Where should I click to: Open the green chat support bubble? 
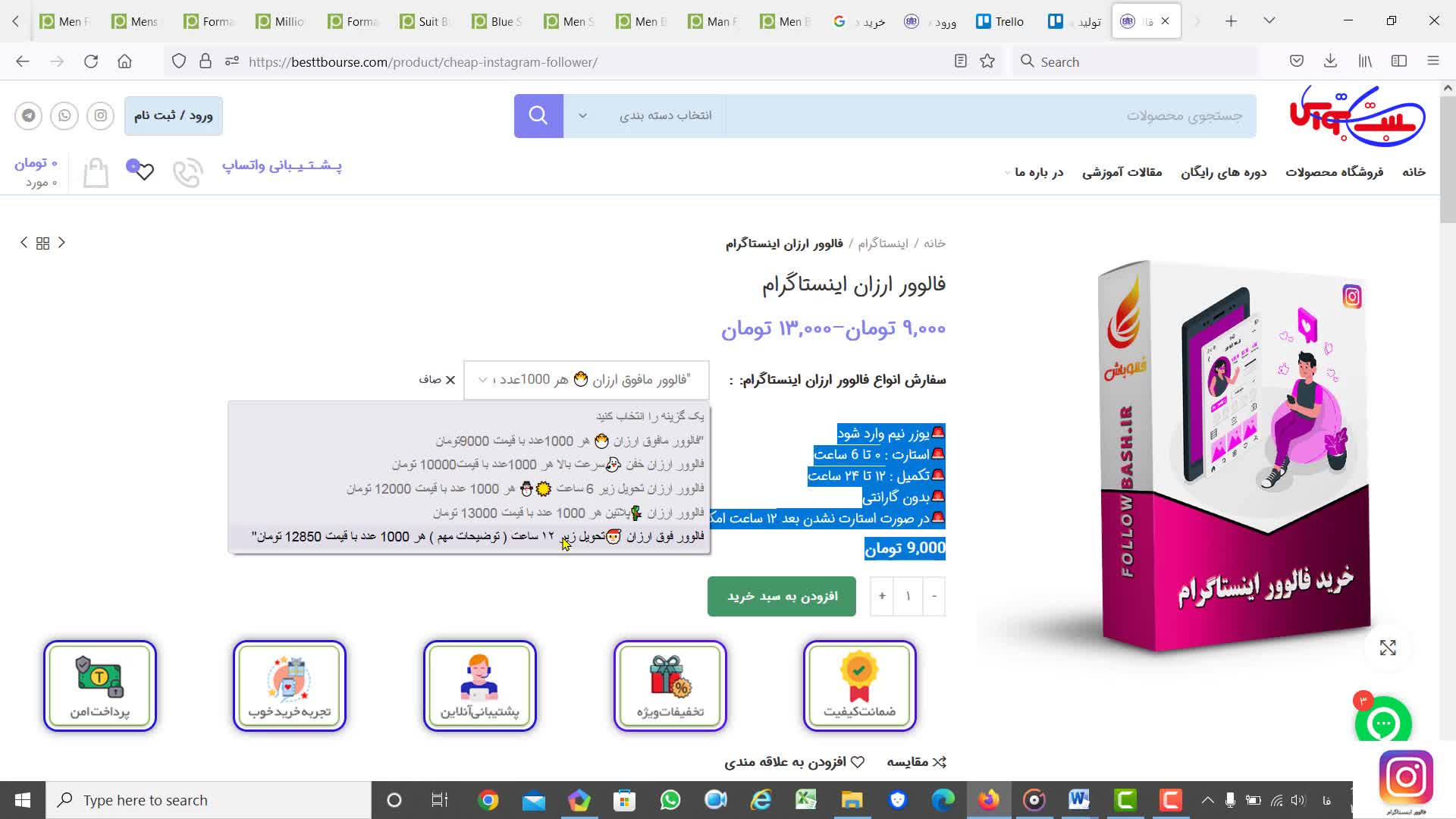pos(1383,723)
